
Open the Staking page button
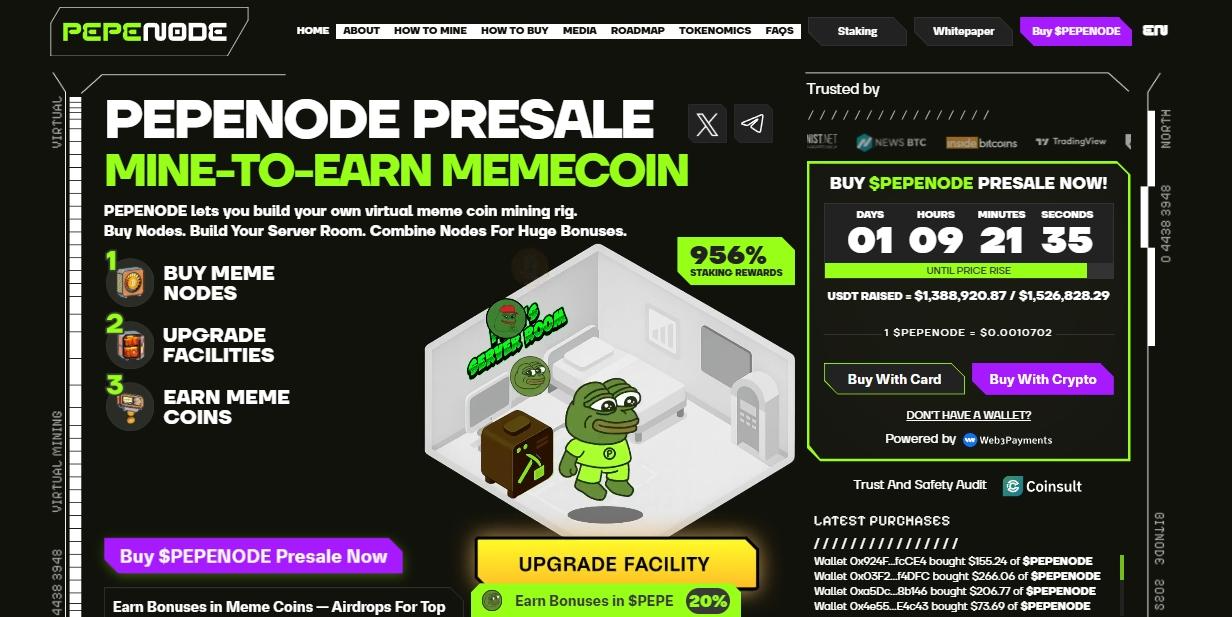tap(857, 31)
